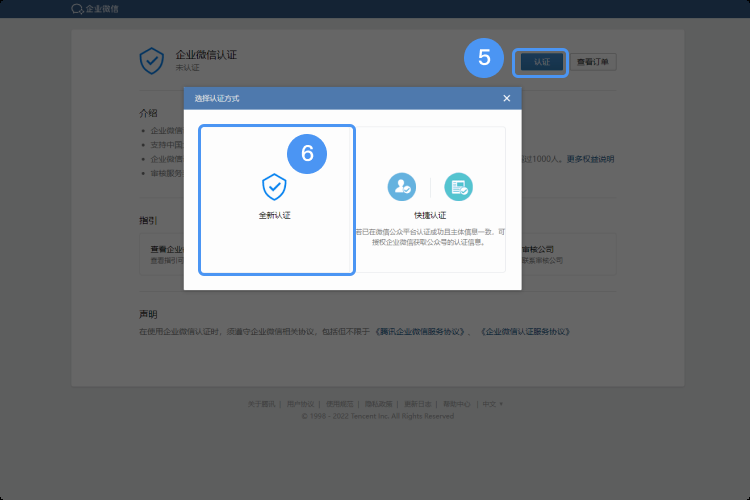Image resolution: width=750 pixels, height=500 pixels.
Task: Open the 中文 language dropdown
Action: point(493,404)
